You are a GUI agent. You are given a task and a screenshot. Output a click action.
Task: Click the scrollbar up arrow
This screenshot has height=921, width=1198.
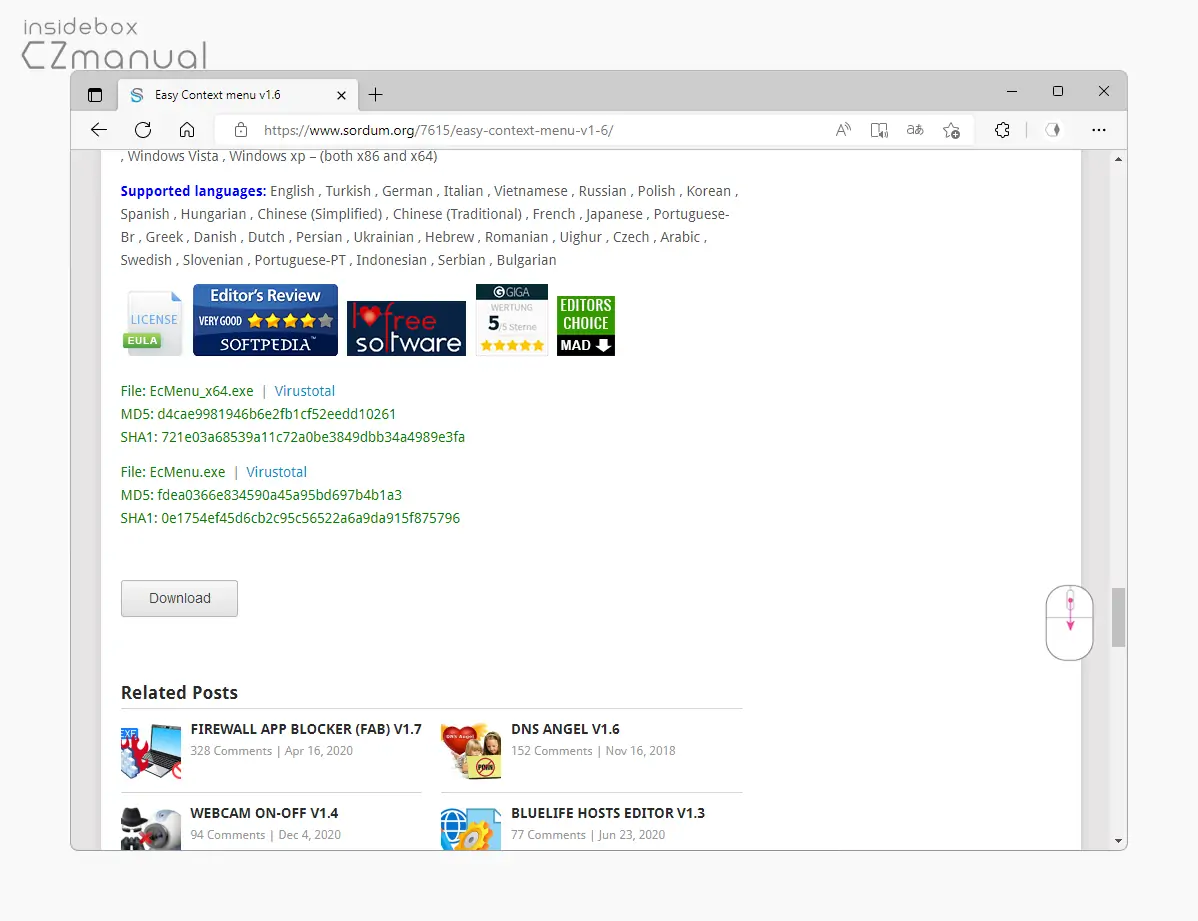click(x=1118, y=159)
